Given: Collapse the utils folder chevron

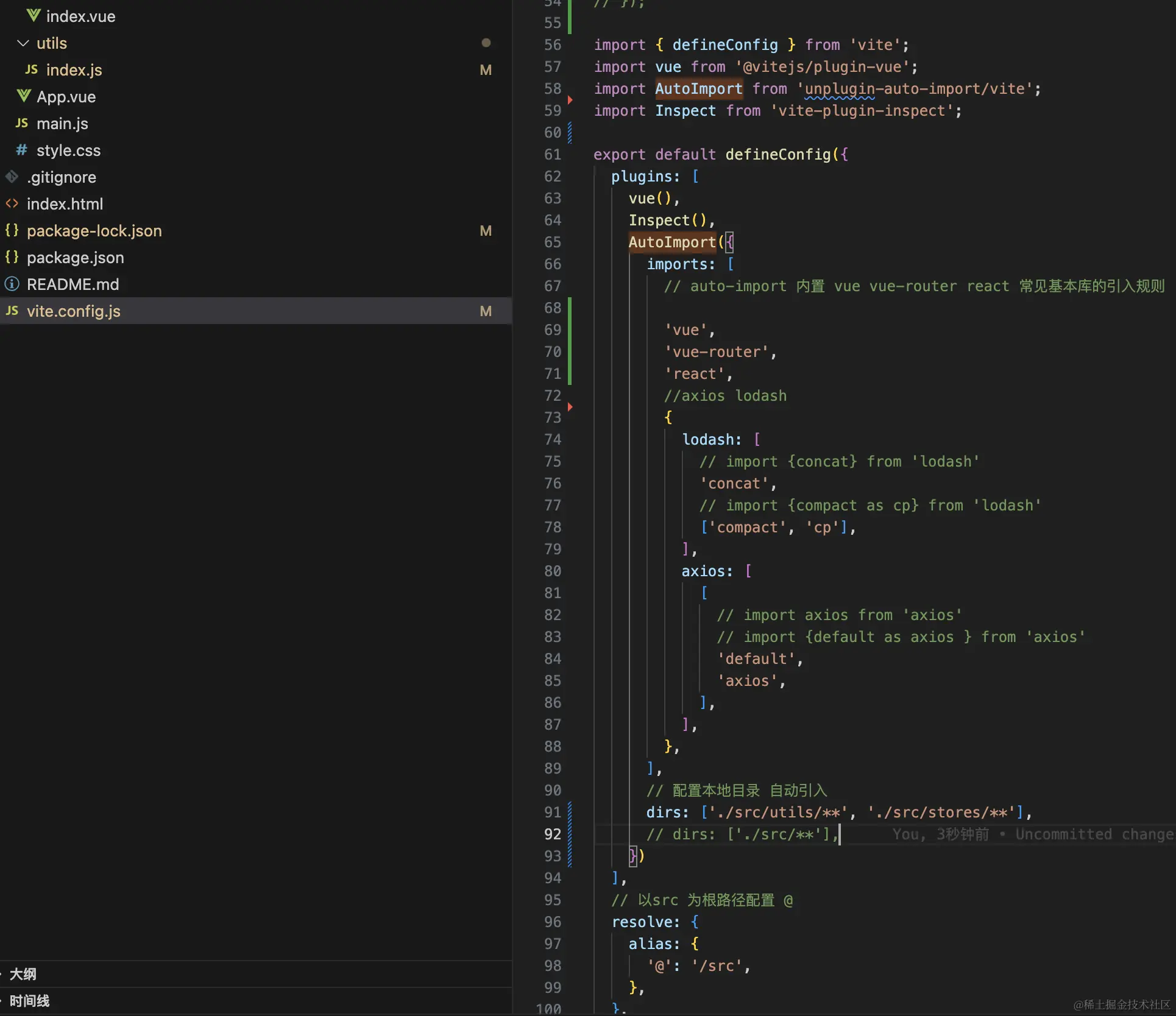Looking at the screenshot, I should click(23, 43).
